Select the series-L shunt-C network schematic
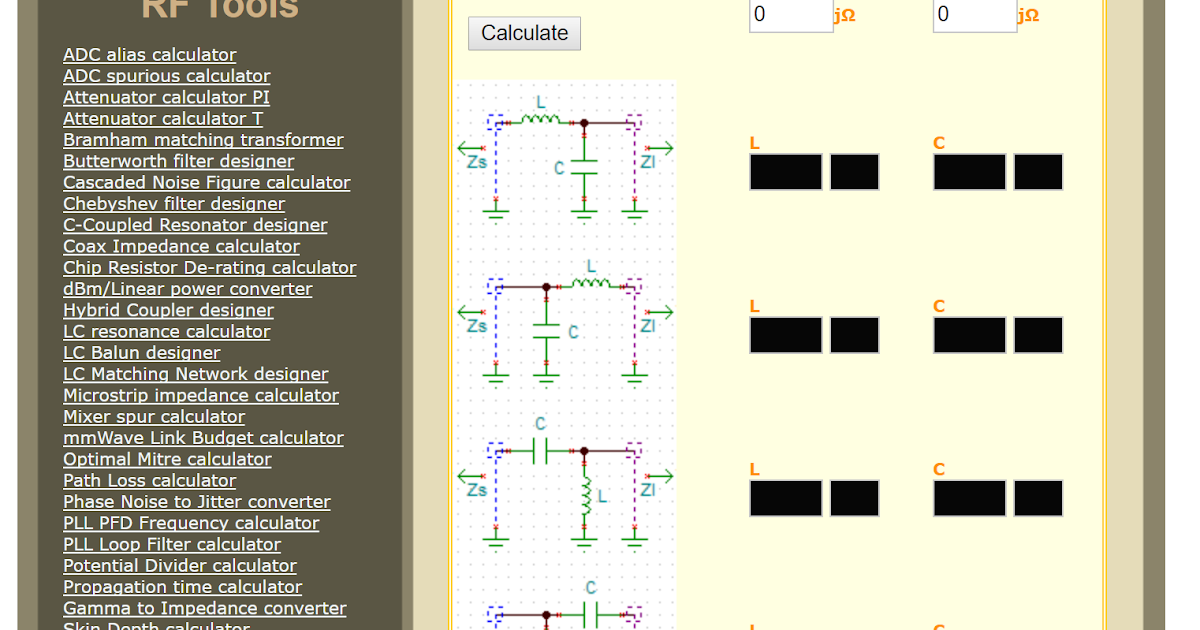Image resolution: width=1200 pixels, height=630 pixels. (565, 157)
